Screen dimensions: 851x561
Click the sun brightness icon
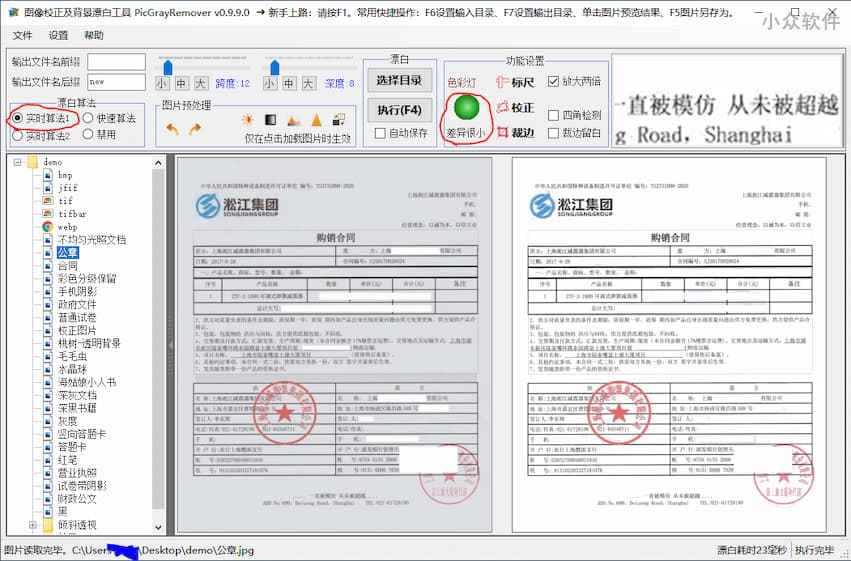[248, 120]
